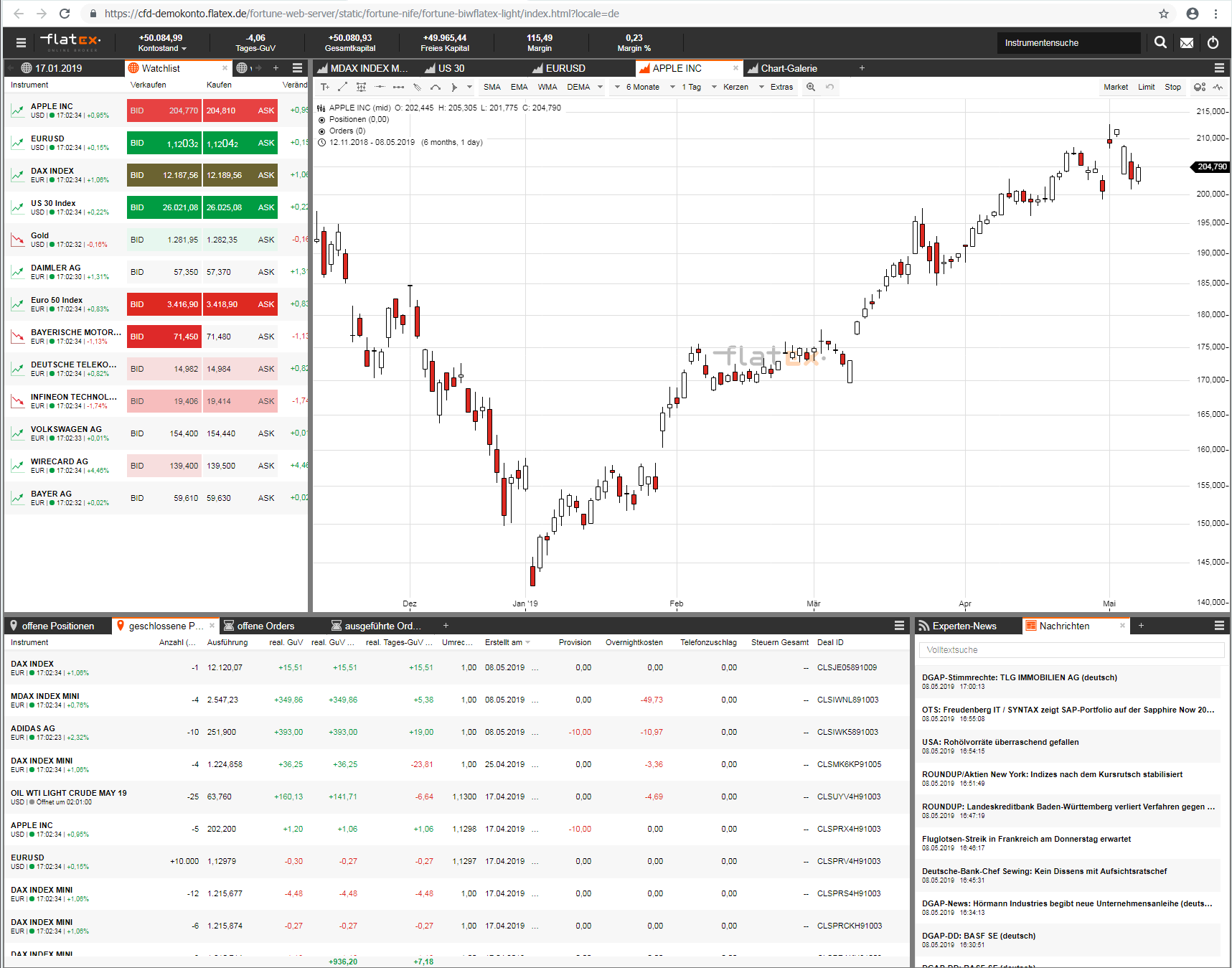Select the arc curve drawing tool
1232x968 pixels.
click(436, 87)
